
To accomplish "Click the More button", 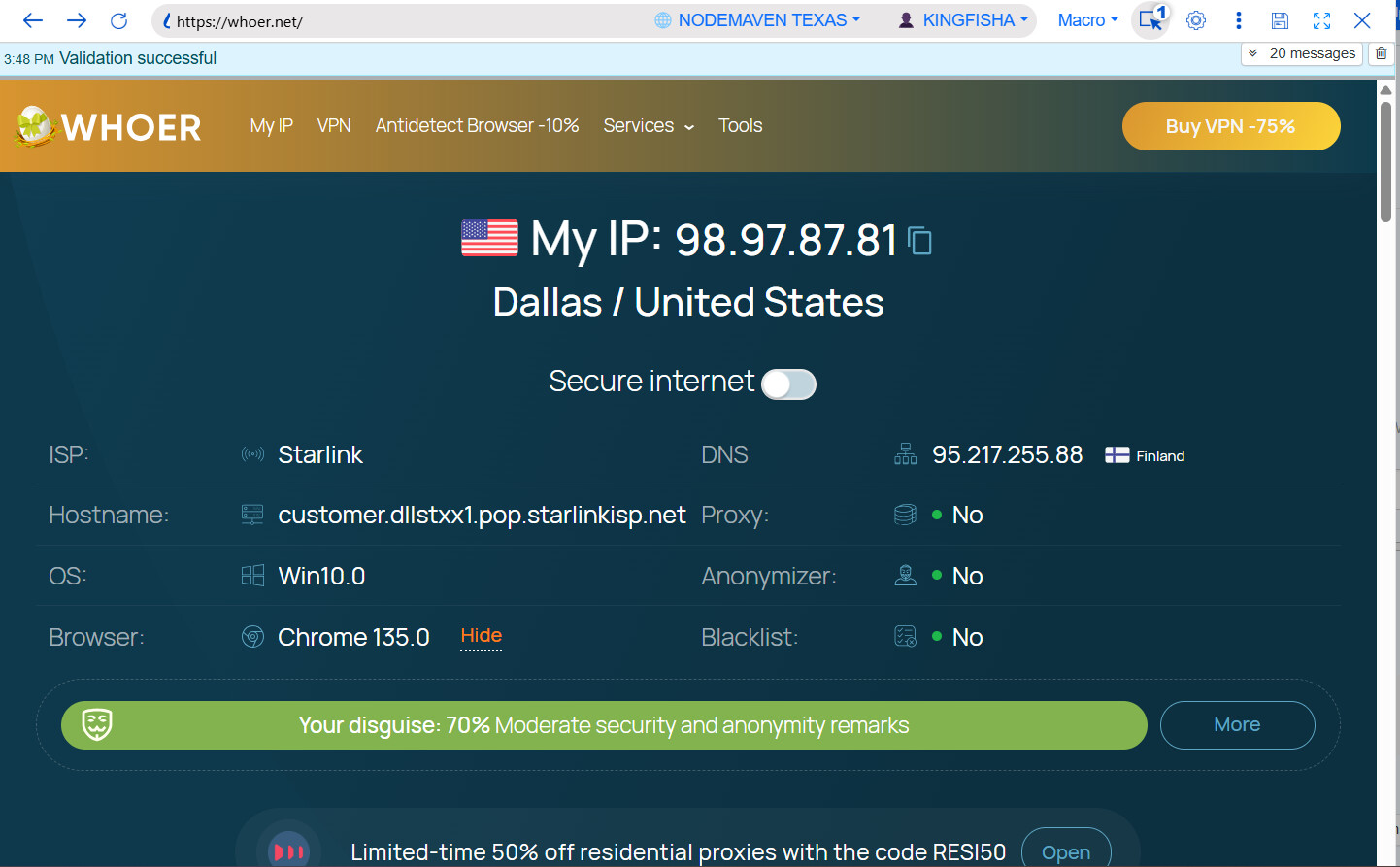I will pos(1237,725).
